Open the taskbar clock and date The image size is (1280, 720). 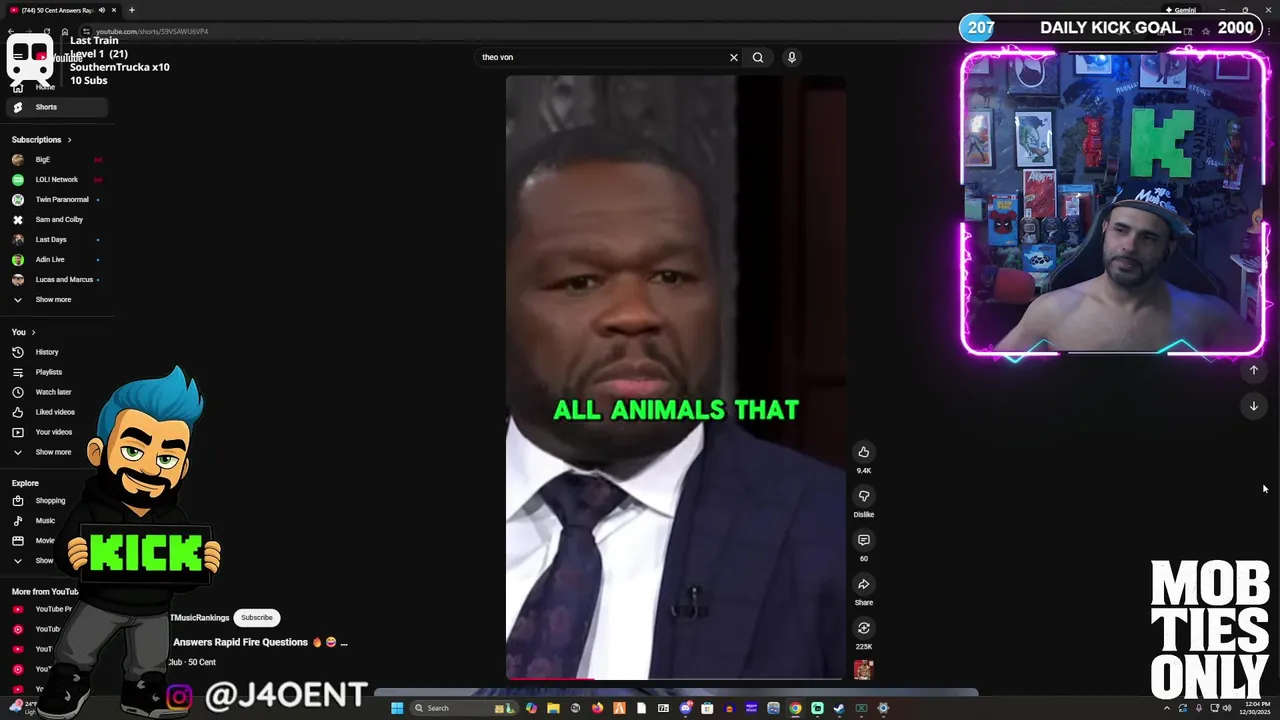[1253, 708]
